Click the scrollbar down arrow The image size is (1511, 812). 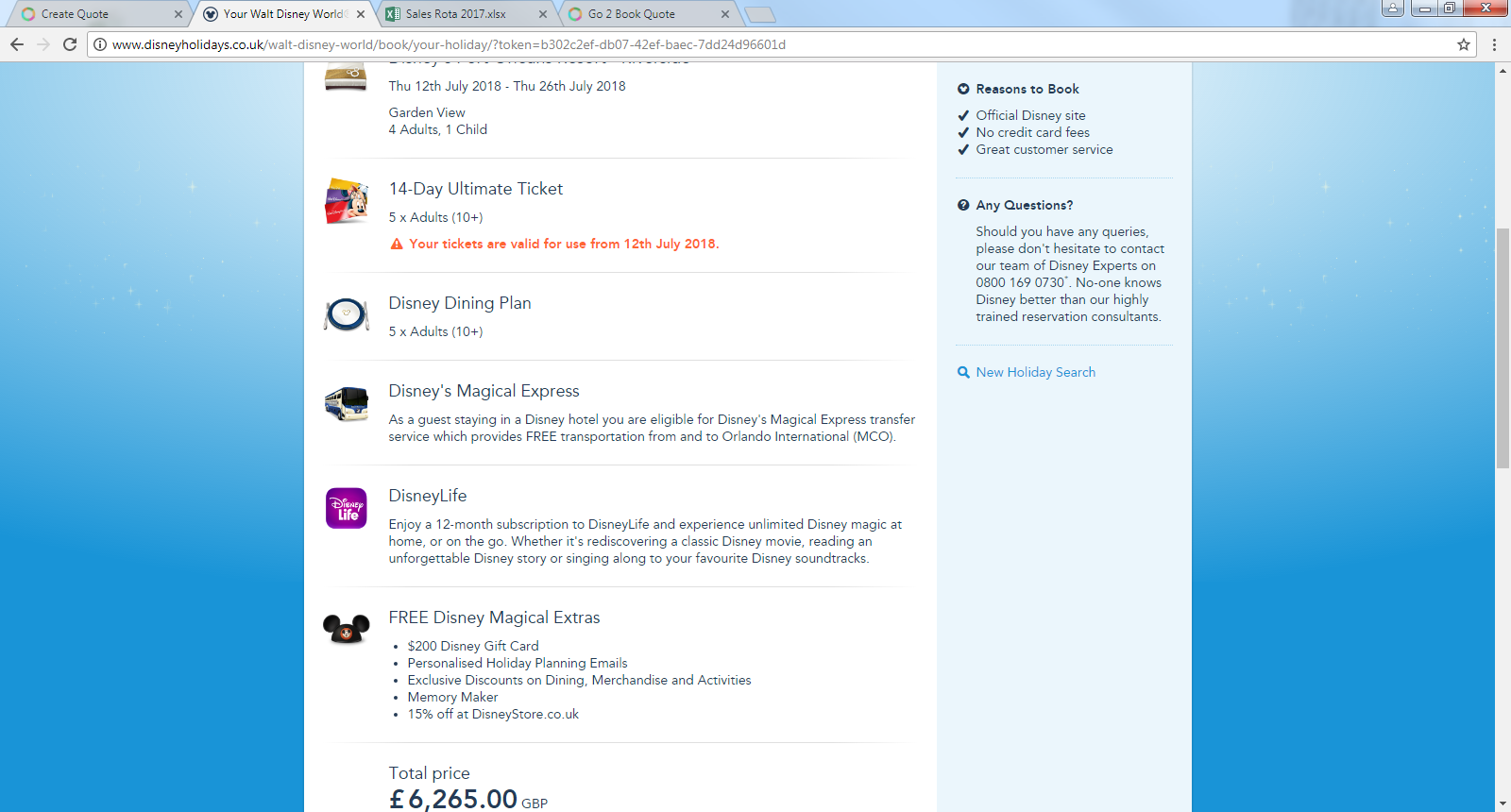[x=1503, y=804]
